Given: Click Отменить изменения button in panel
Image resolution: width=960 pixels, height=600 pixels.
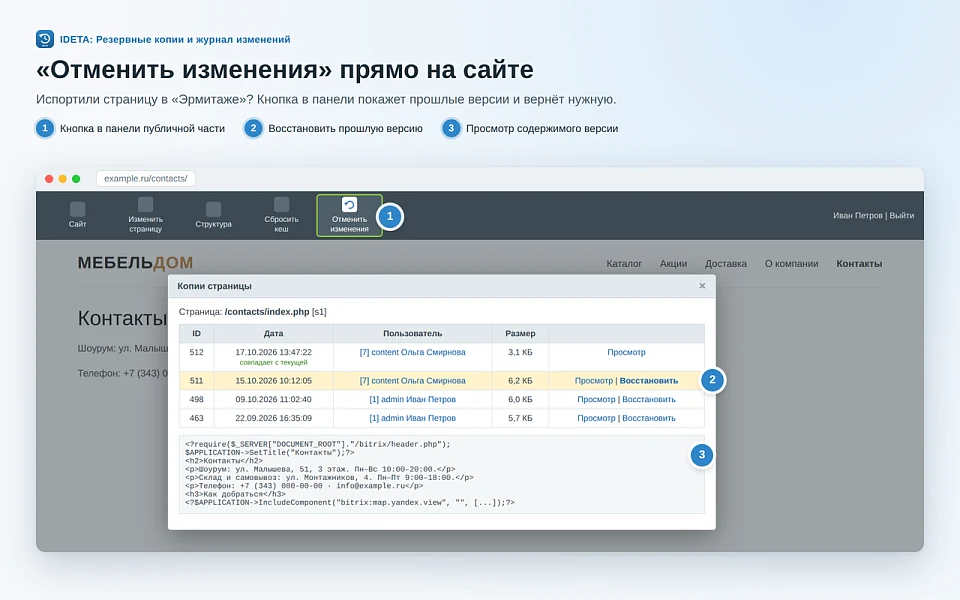Looking at the screenshot, I should click(349, 215).
